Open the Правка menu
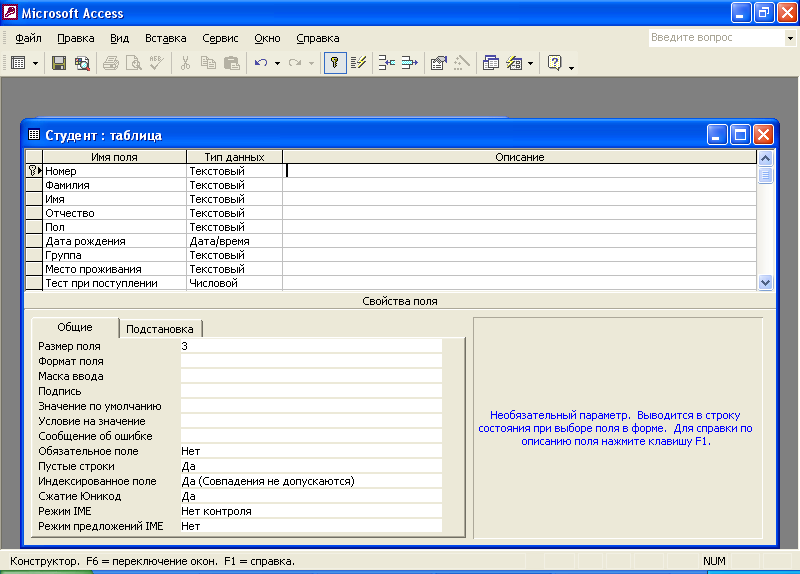Screen dimensions: 800x574 pyautogui.click(x=76, y=38)
